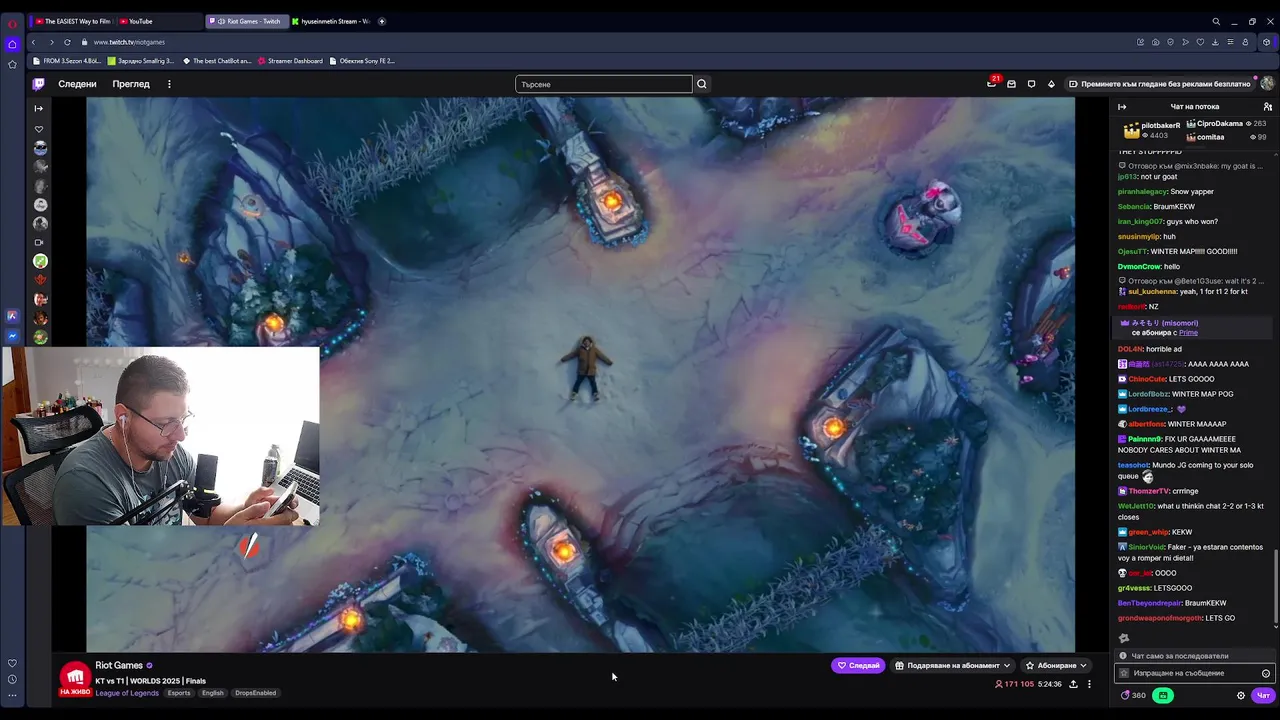The height and width of the screenshot is (720, 1280).
Task: Open a new browser tab with plus
Action: click(382, 21)
